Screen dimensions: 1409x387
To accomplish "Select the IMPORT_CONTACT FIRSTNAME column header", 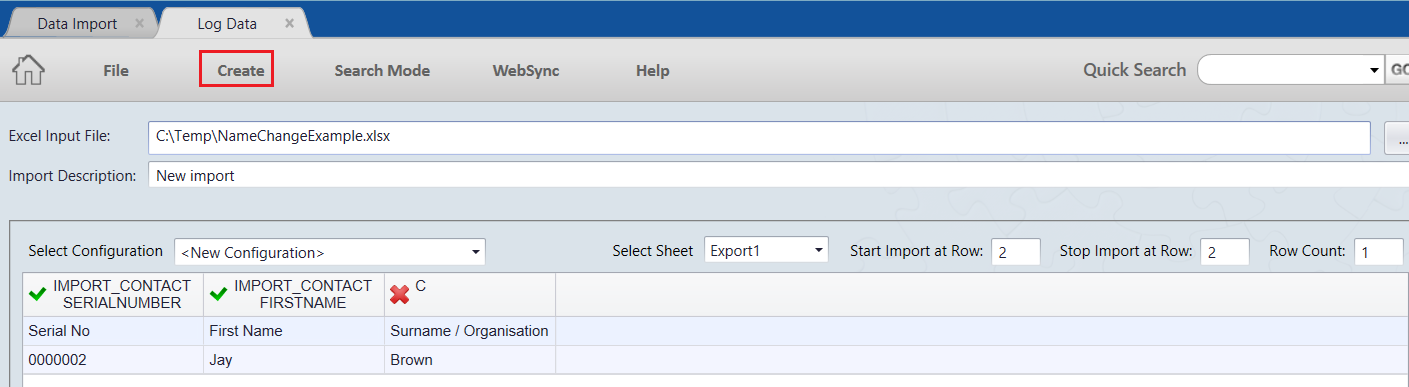I will tap(294, 294).
